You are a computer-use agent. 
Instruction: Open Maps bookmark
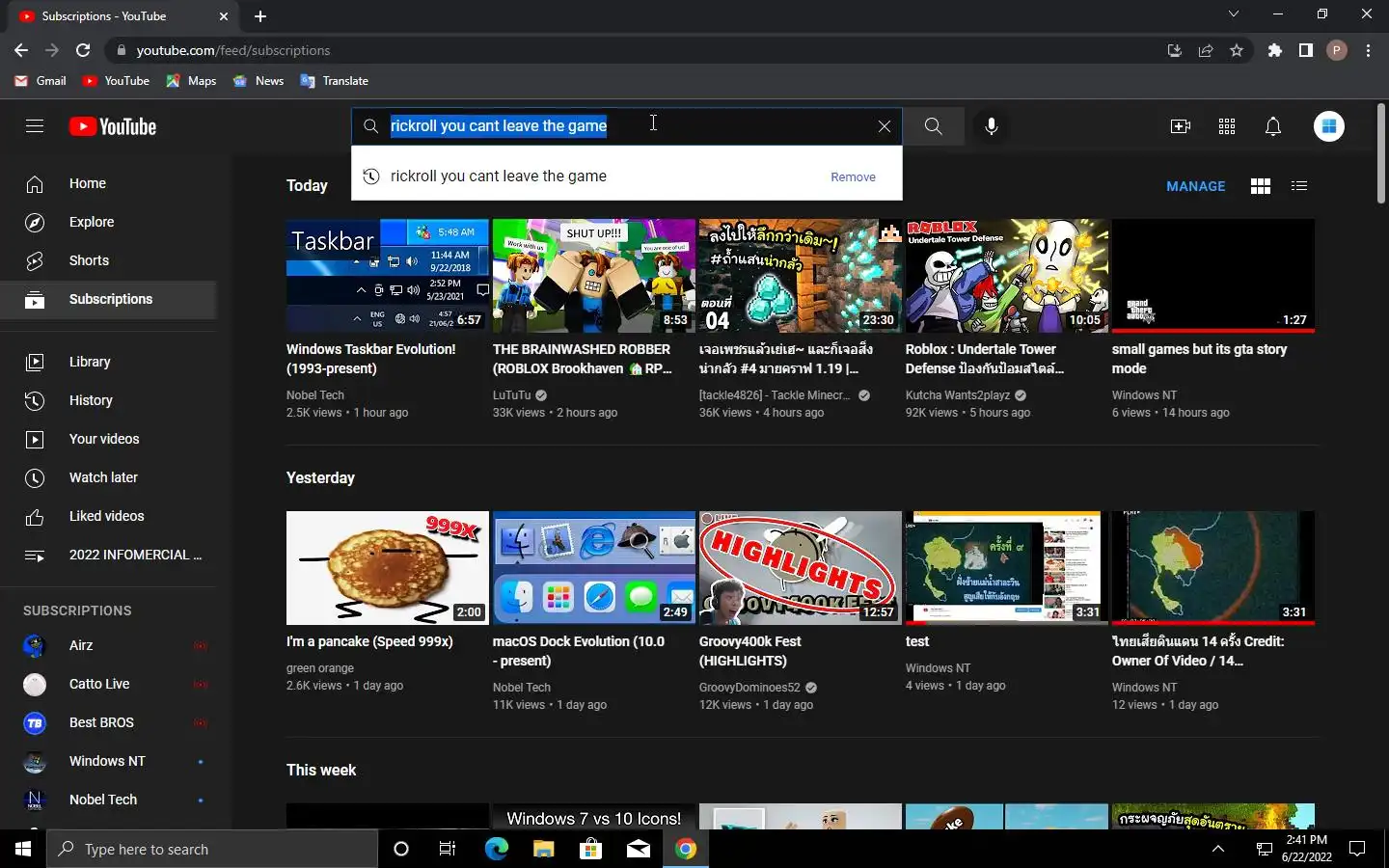click(x=191, y=81)
